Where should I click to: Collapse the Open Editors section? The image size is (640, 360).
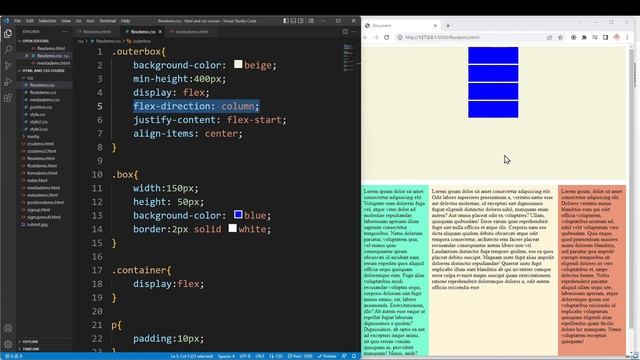click(35, 41)
